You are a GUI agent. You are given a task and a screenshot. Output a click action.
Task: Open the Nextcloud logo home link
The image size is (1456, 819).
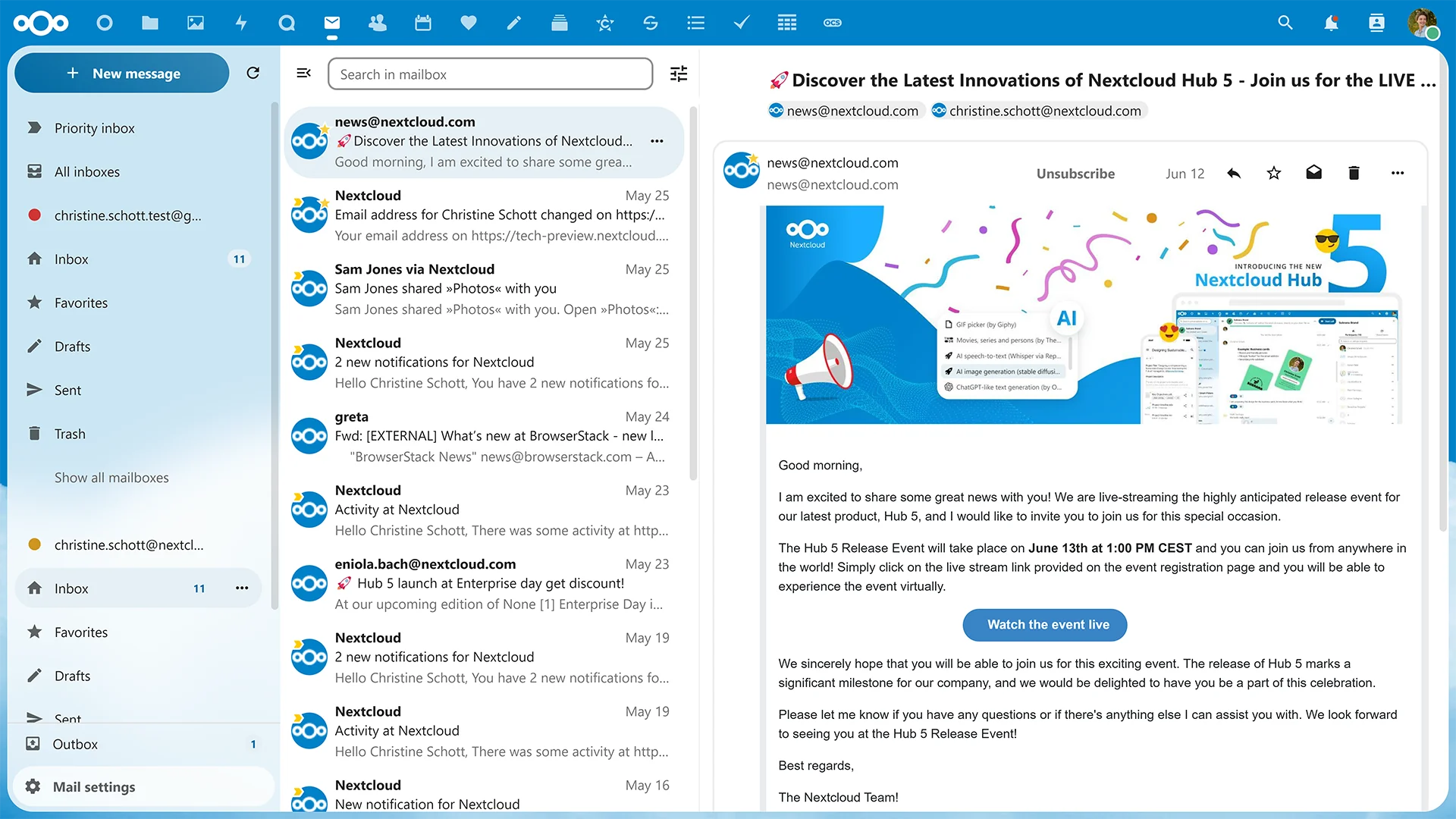[x=41, y=23]
